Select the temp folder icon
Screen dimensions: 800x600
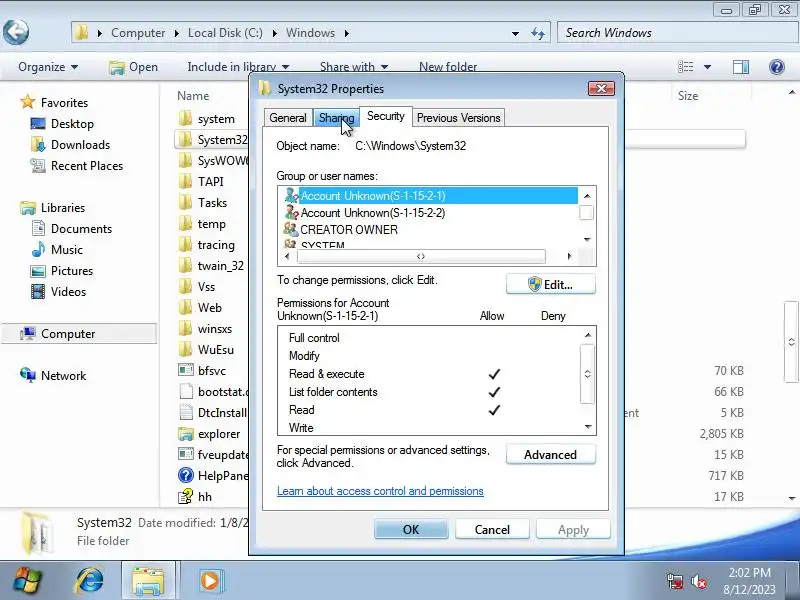[186, 223]
